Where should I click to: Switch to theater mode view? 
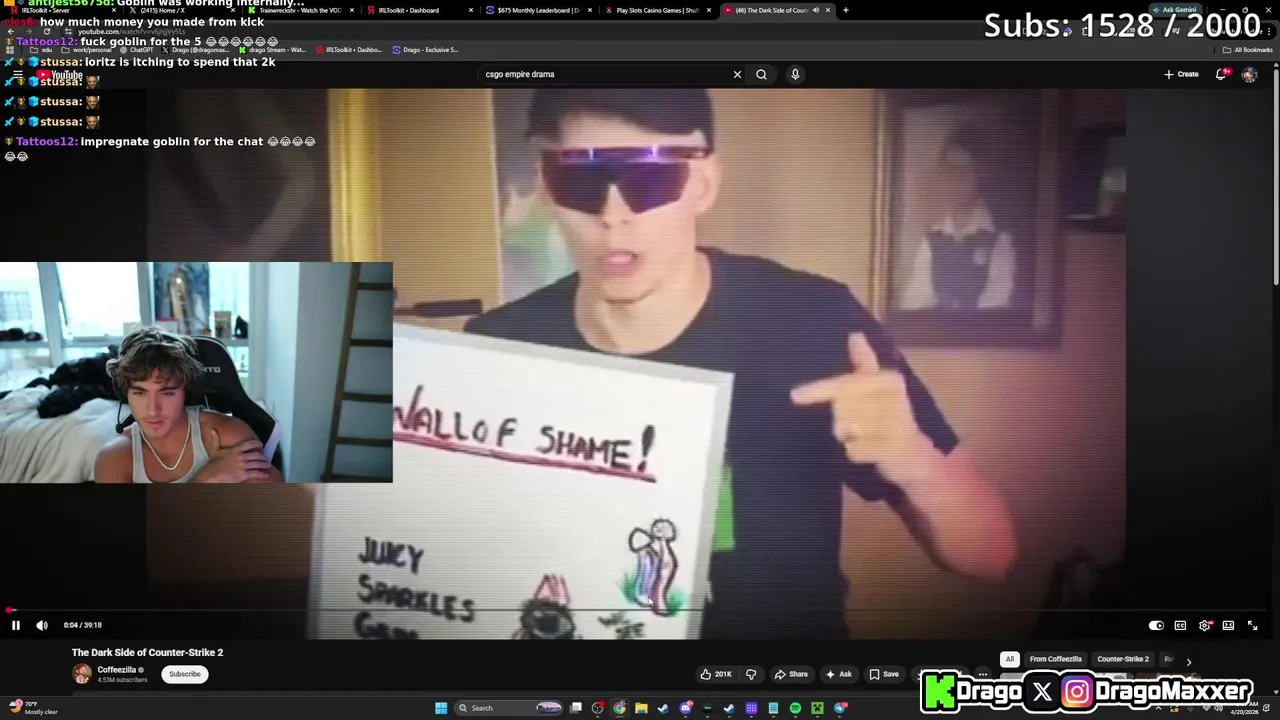1228,625
